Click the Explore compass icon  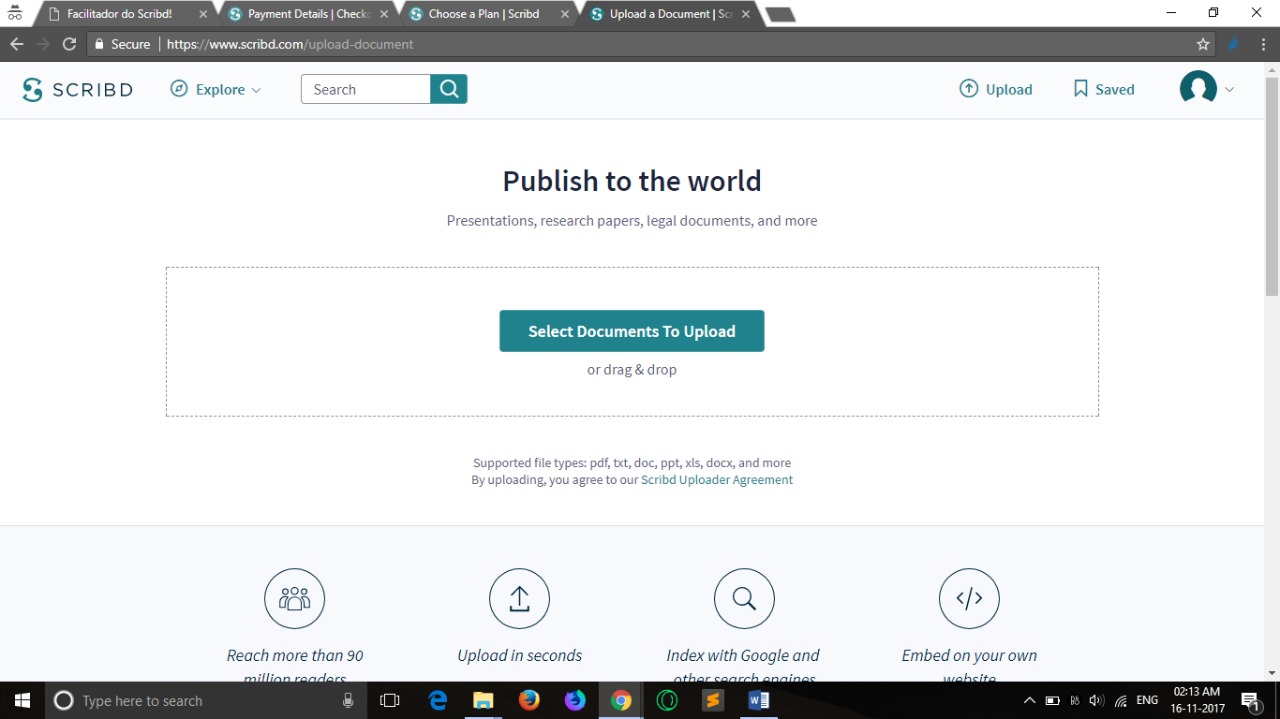179,89
